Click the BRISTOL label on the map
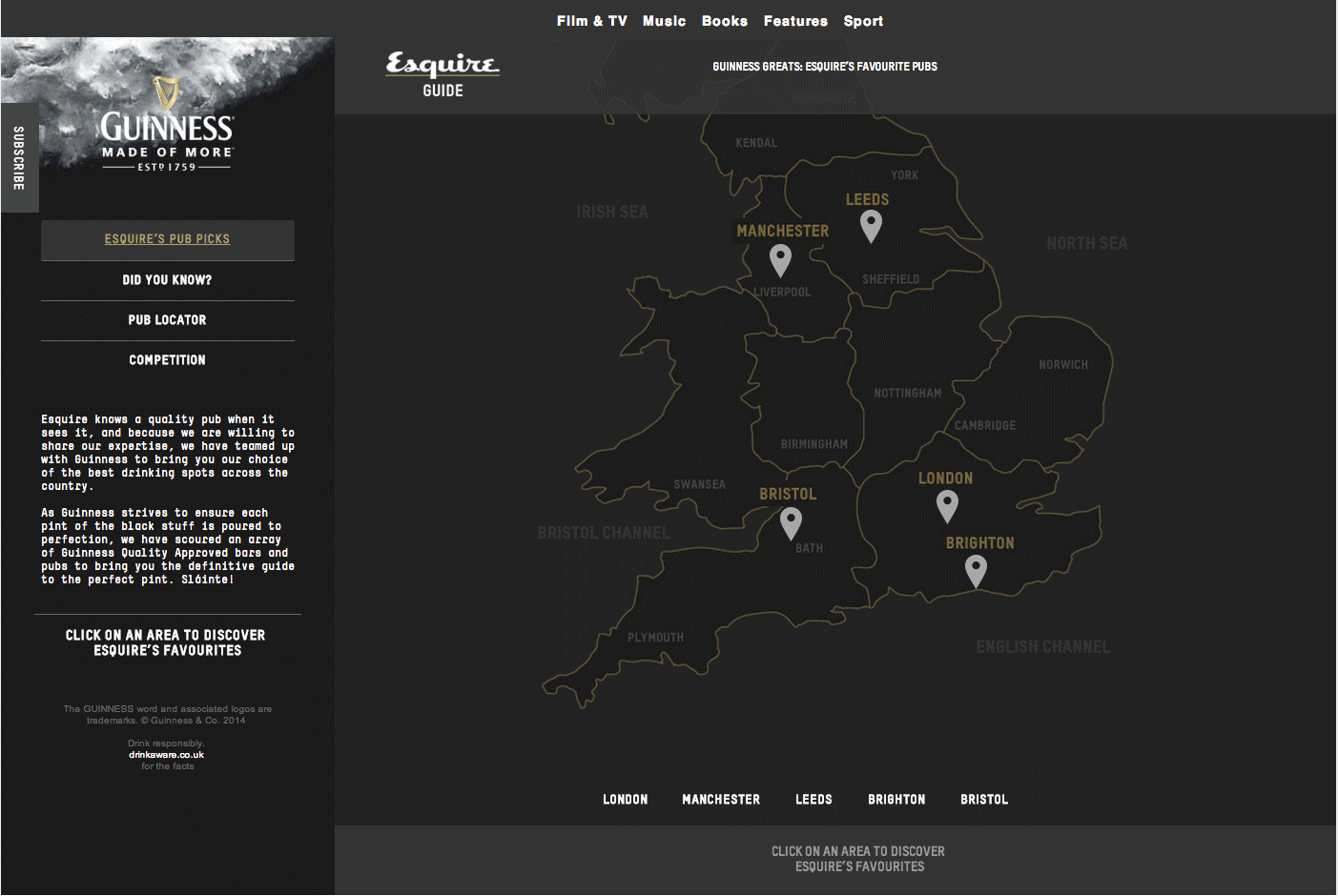The image size is (1338, 896). [788, 494]
